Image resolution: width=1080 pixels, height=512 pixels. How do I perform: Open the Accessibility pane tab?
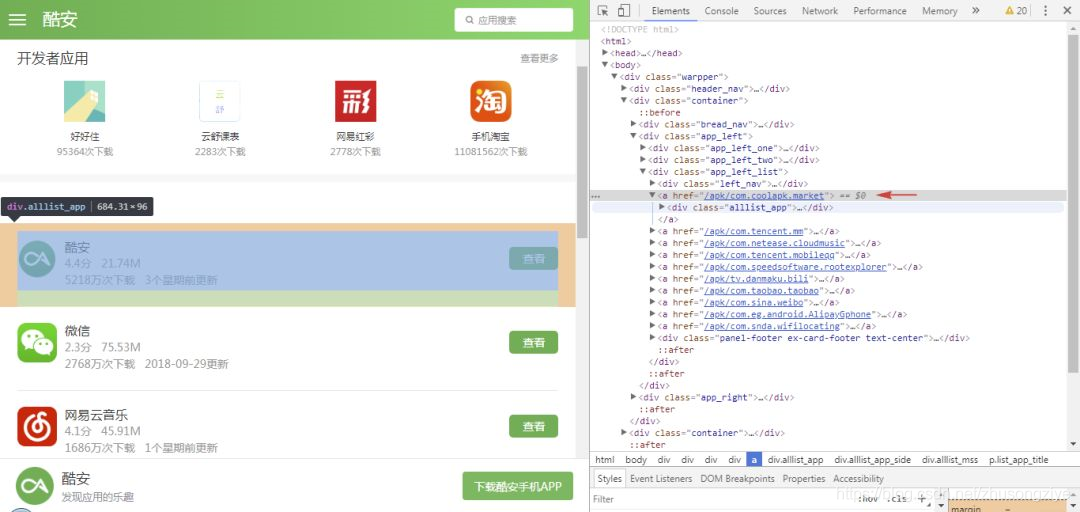(x=858, y=478)
